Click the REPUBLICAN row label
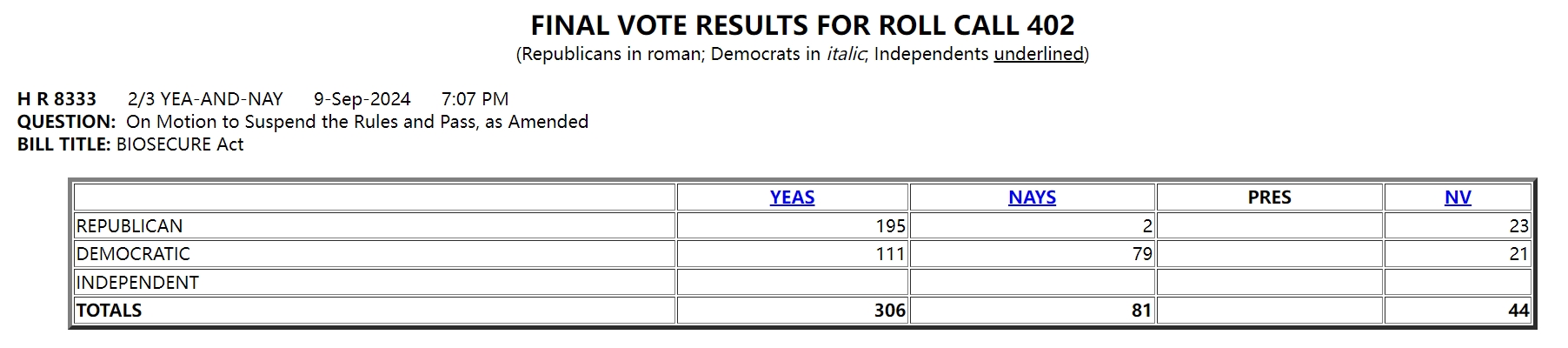Screen dimensions: 1568x348 point(130,226)
